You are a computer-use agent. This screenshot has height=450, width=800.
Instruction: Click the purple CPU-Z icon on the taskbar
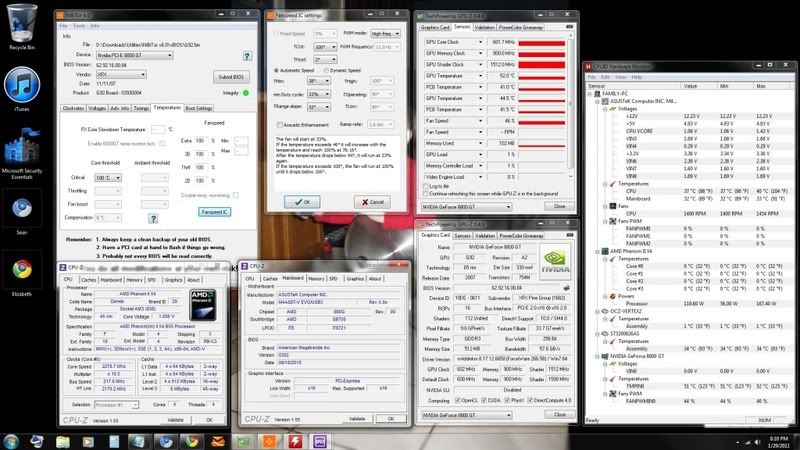click(320, 441)
